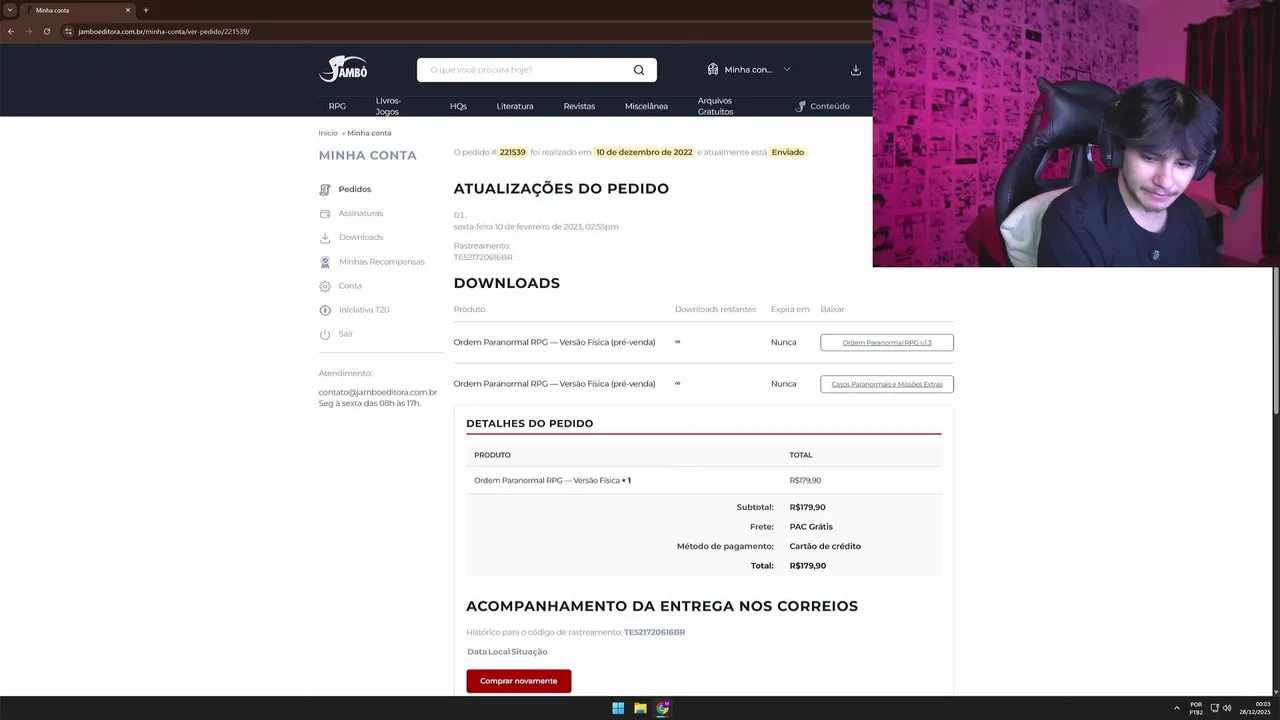Click the Pedidos sidebar icon
Image resolution: width=1280 pixels, height=720 pixels.
click(324, 189)
